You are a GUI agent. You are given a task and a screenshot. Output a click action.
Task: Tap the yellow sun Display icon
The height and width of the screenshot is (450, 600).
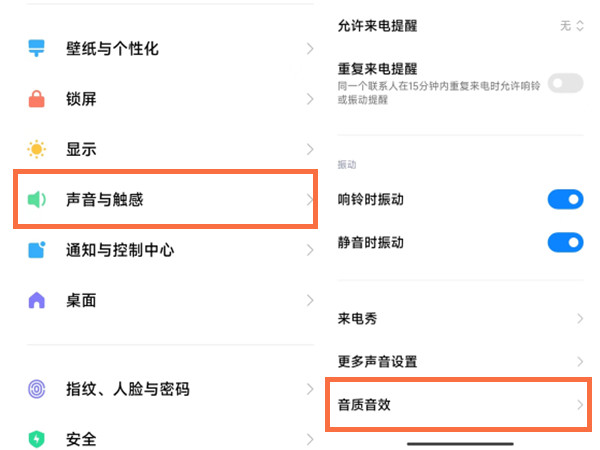[x=37, y=150]
